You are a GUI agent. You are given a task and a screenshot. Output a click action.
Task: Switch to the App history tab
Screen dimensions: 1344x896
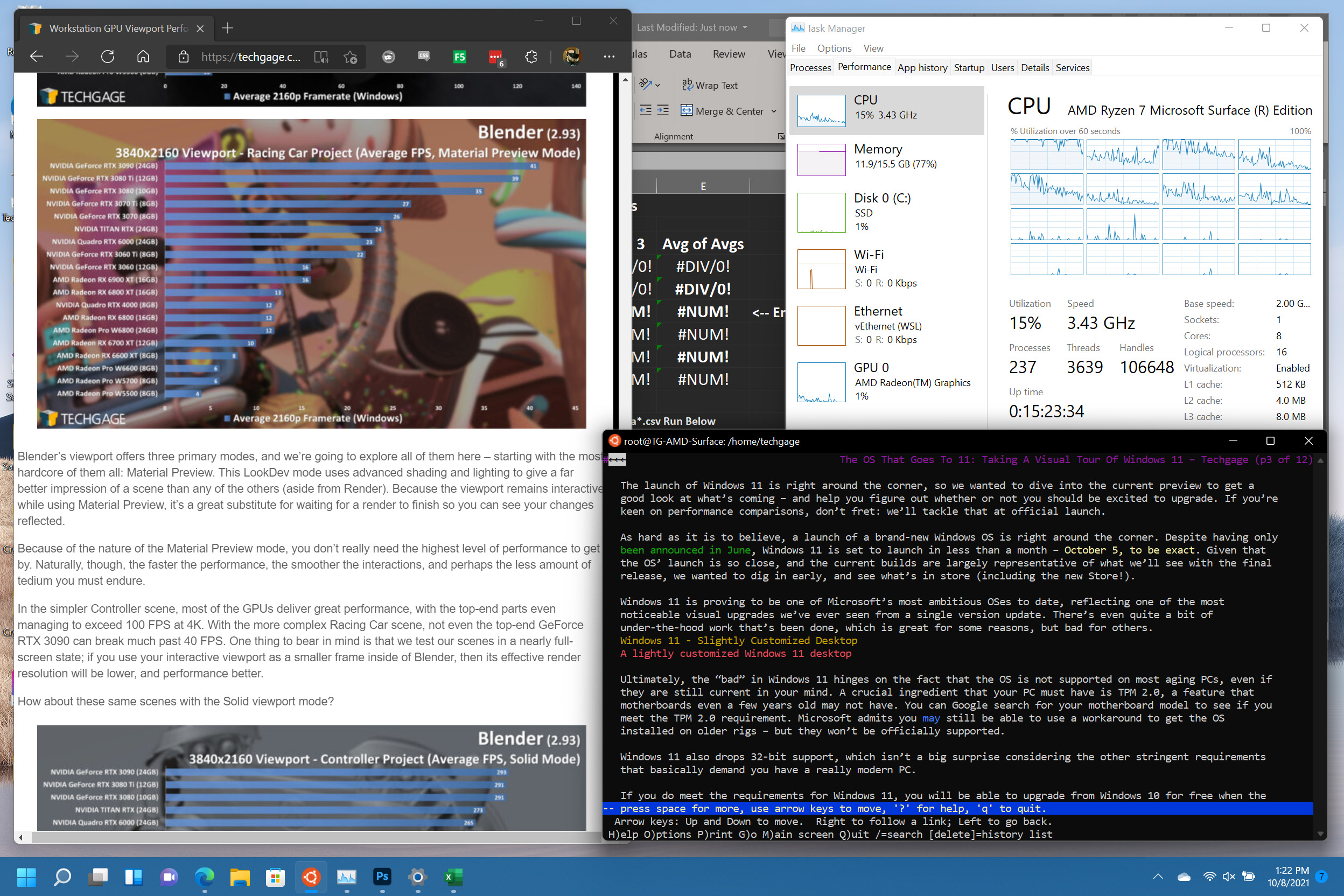pos(922,67)
